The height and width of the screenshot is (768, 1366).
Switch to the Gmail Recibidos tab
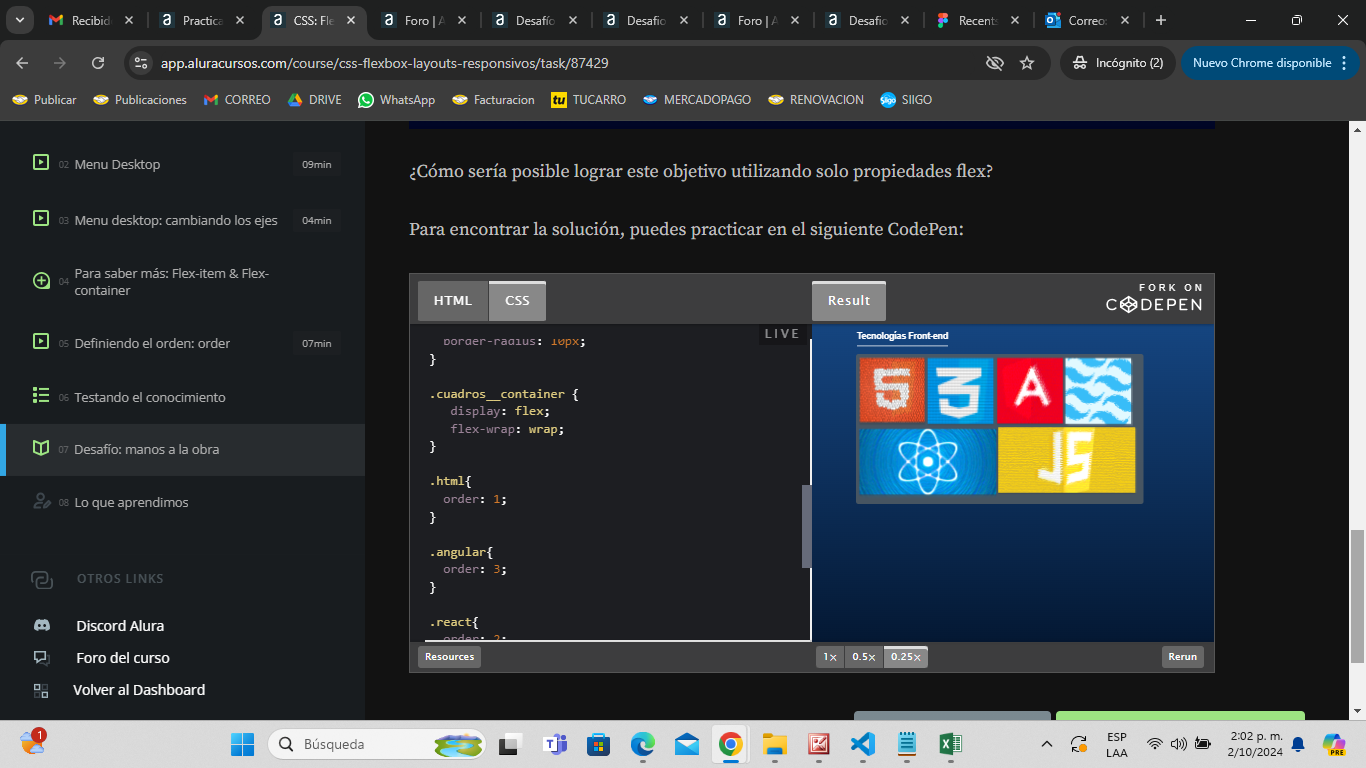(91, 20)
